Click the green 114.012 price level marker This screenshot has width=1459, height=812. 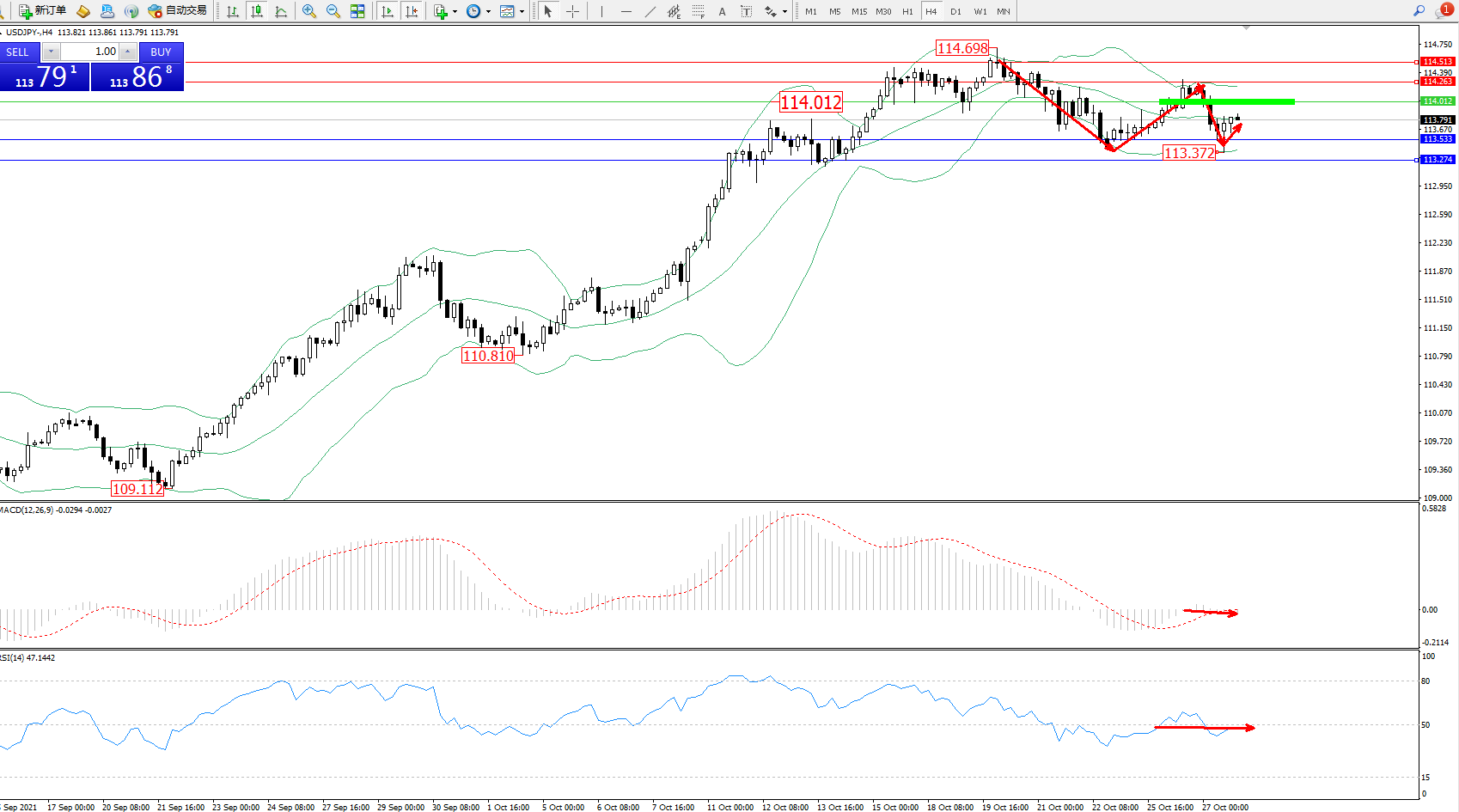1437,101
